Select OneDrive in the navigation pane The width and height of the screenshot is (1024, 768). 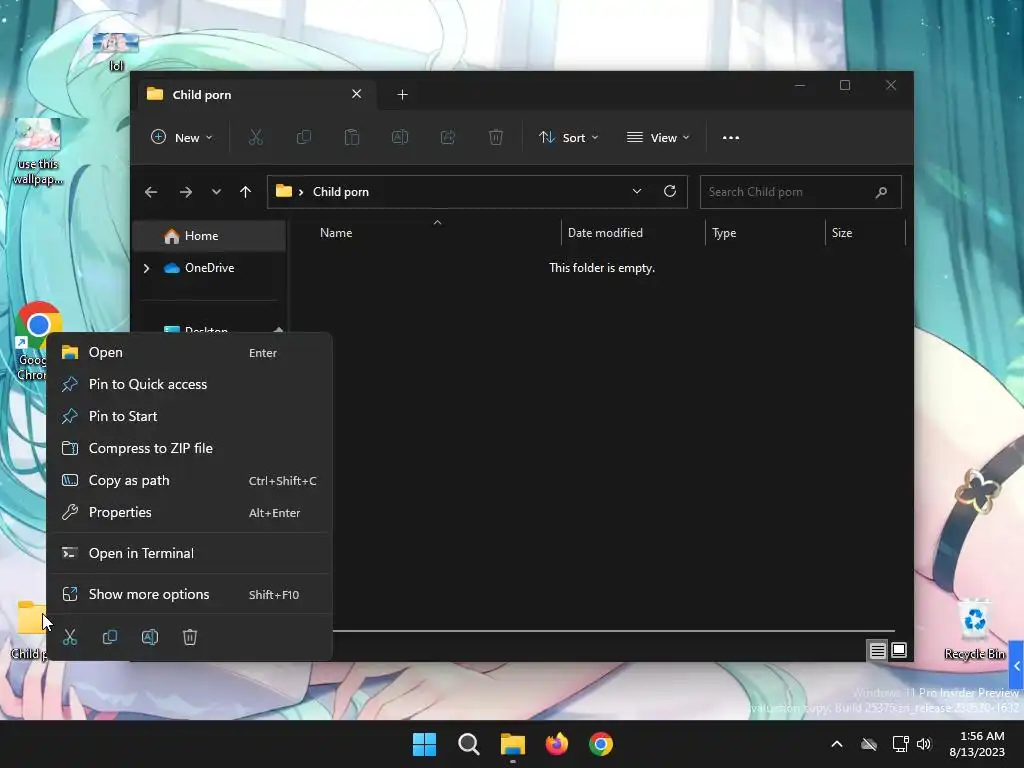[x=209, y=268]
